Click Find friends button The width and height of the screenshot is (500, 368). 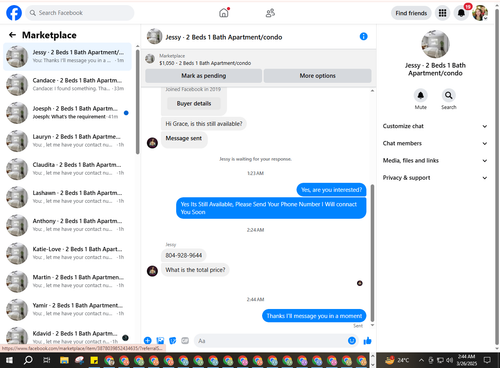(x=411, y=13)
